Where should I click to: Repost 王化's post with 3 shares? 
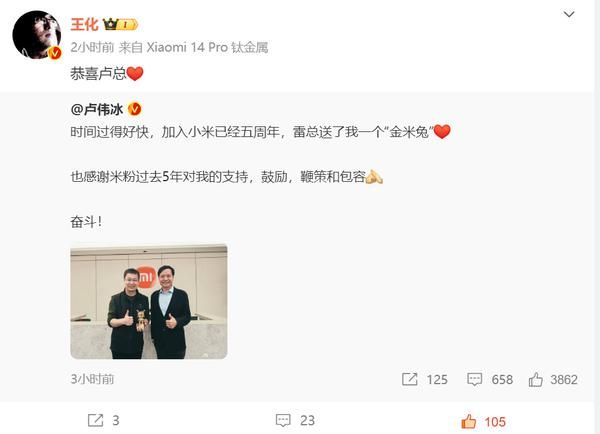point(104,420)
